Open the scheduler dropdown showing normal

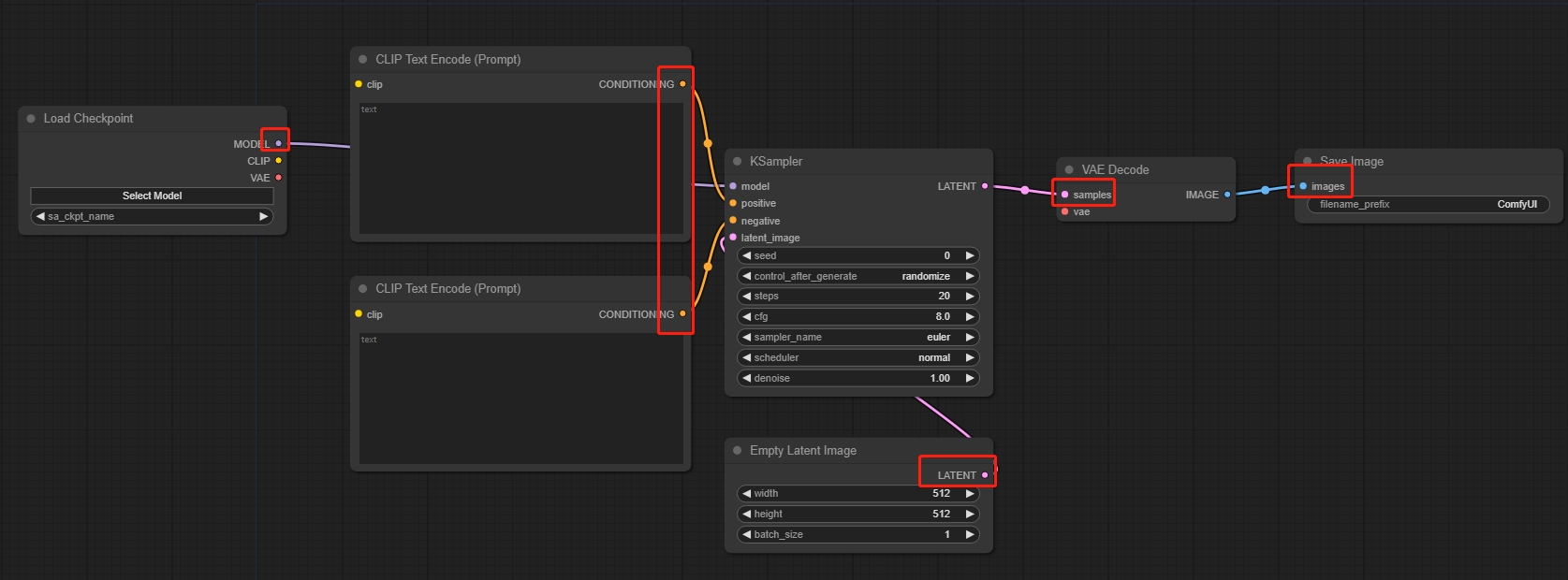(x=858, y=357)
